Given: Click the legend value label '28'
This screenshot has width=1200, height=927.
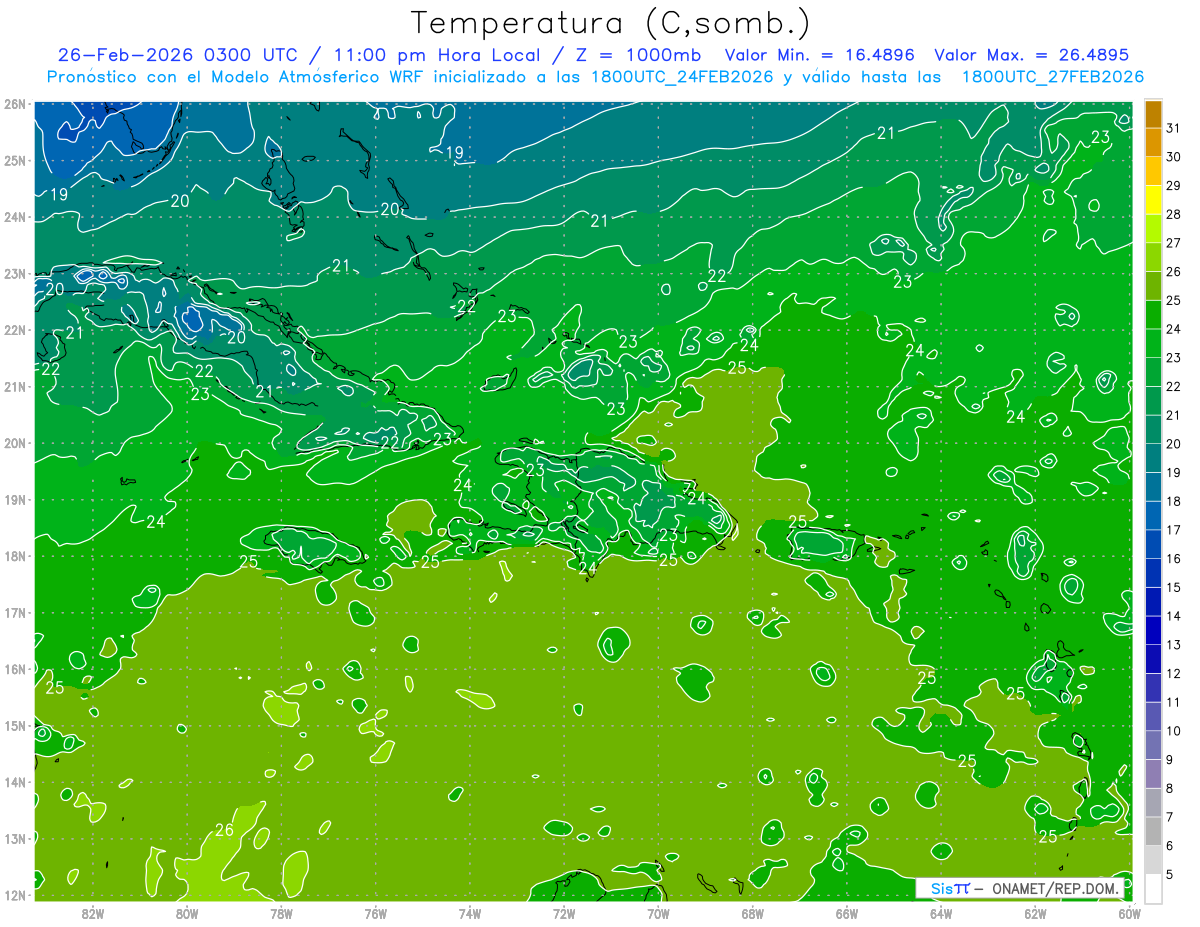Looking at the screenshot, I should 1174,214.
